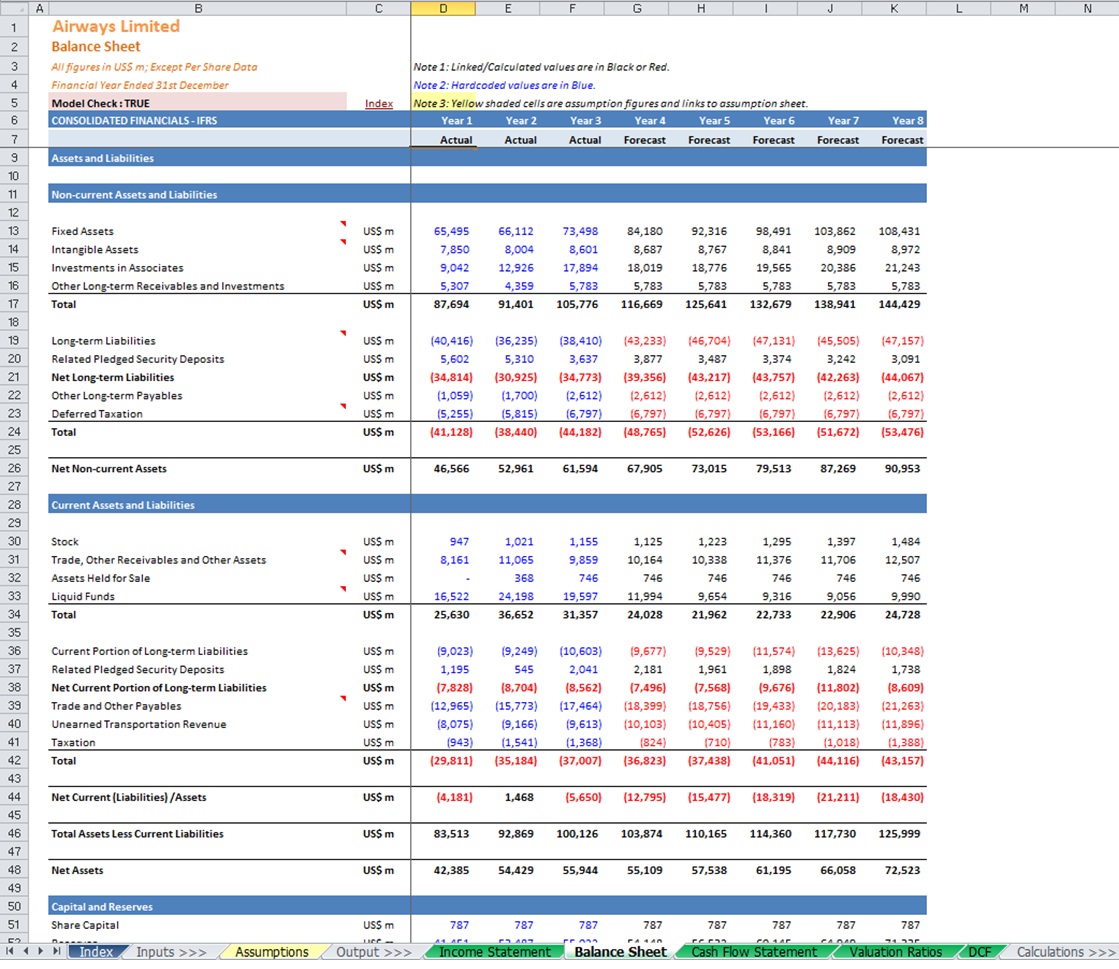Screen dimensions: 1119x969
Task: Click comment indicator on Intangible Assets row
Action: [x=343, y=243]
